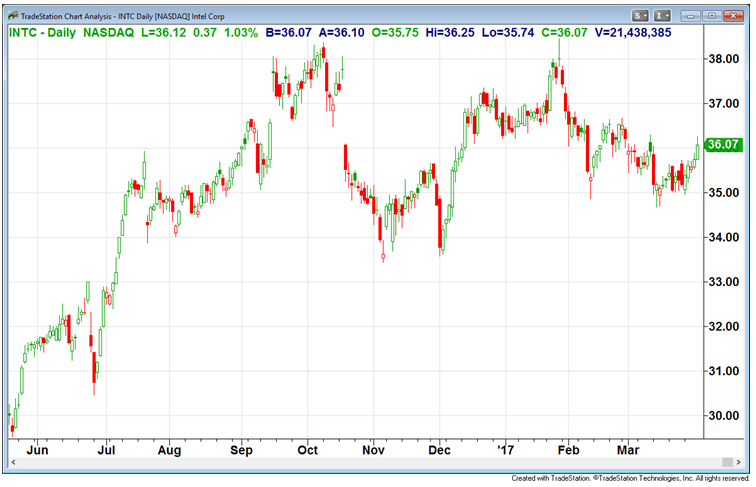Click the right arrow of the horizontal scrollbar

point(738,462)
